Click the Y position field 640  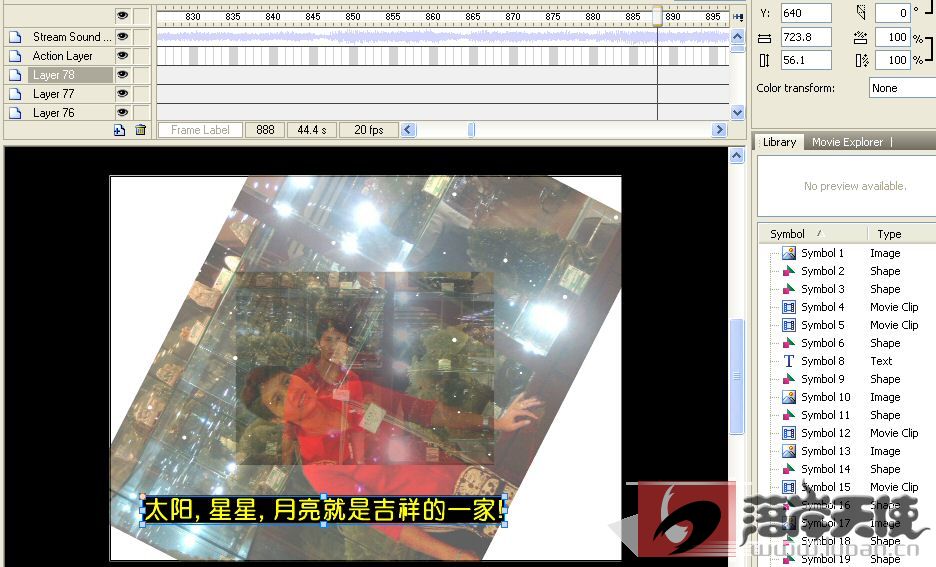806,13
